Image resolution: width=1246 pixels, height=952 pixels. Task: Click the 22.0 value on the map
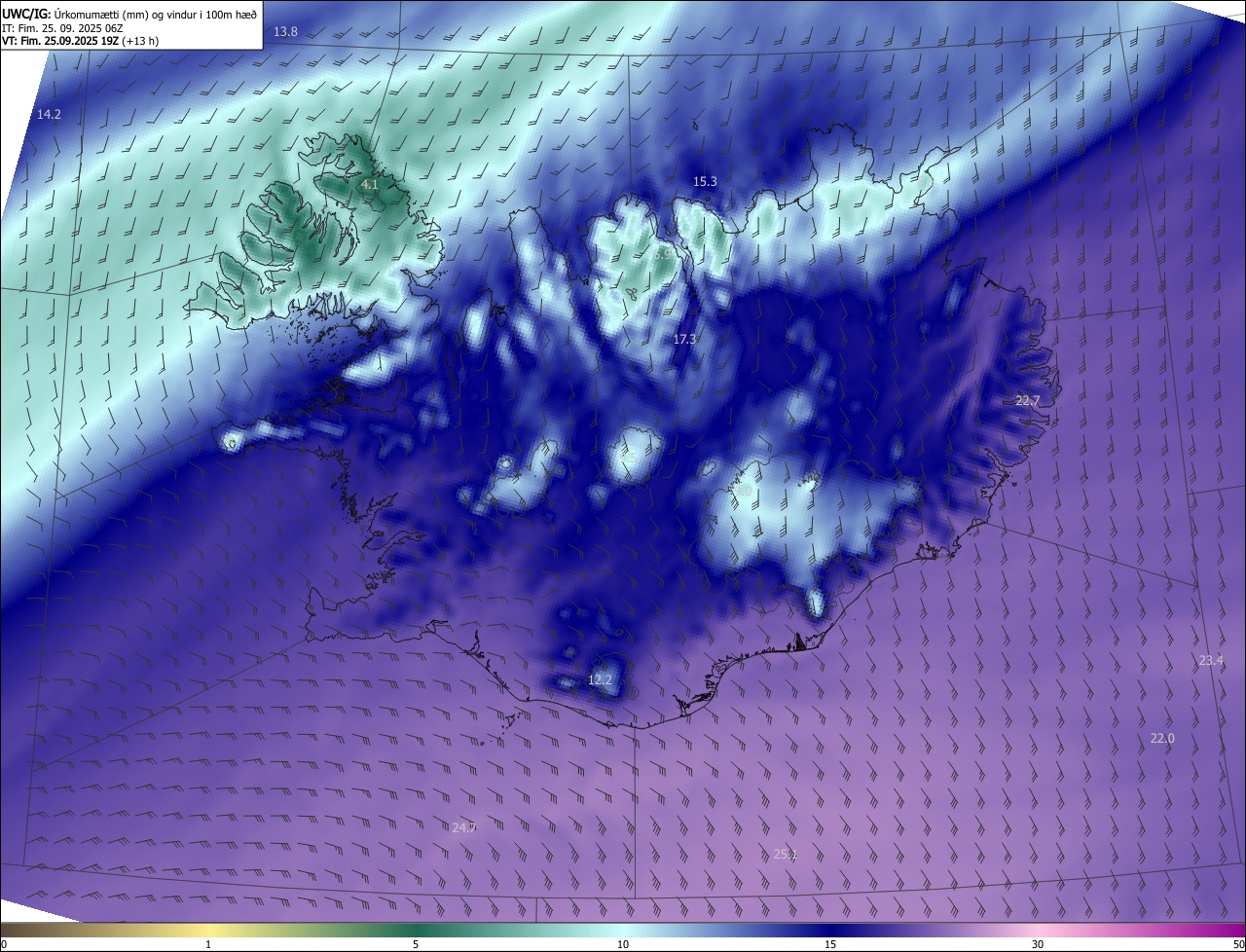[1162, 739]
